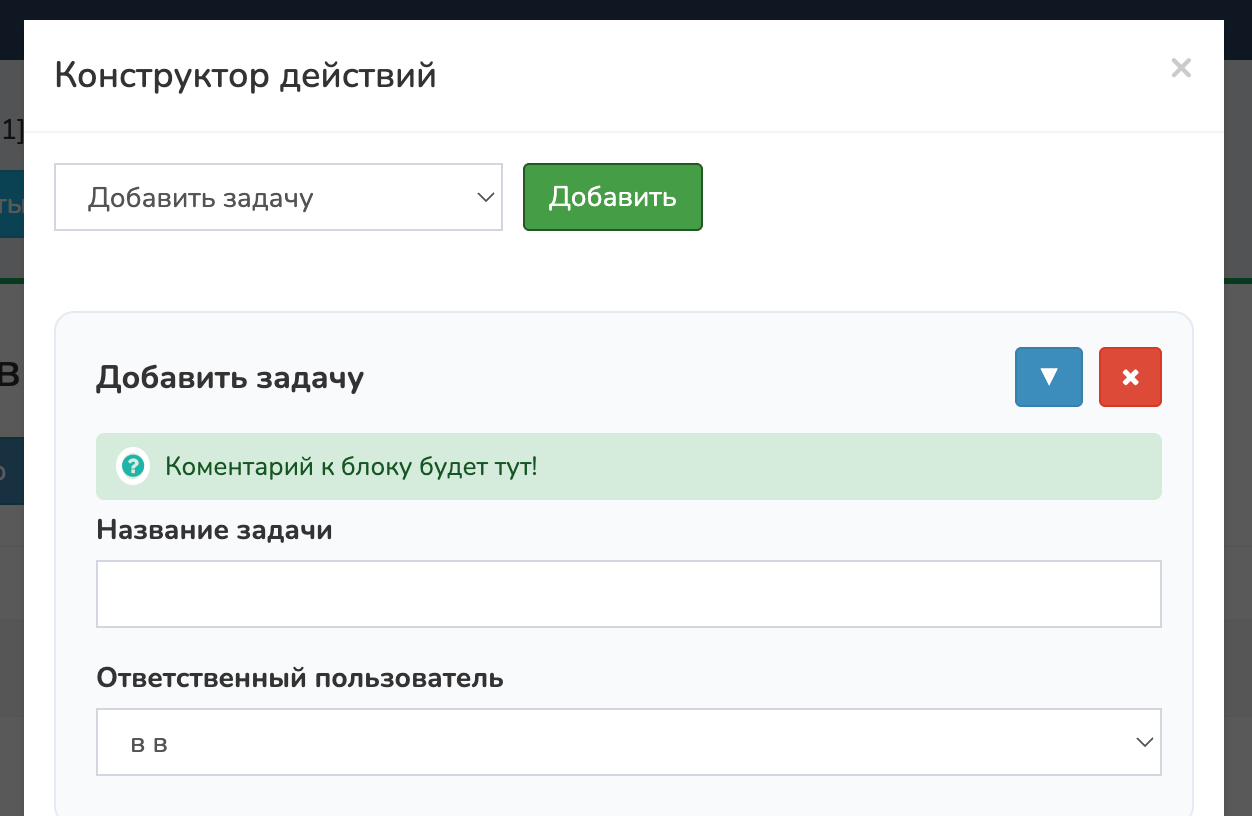Focus the Название задачи text field
Screen dimensions: 1252x816
tap(628, 594)
